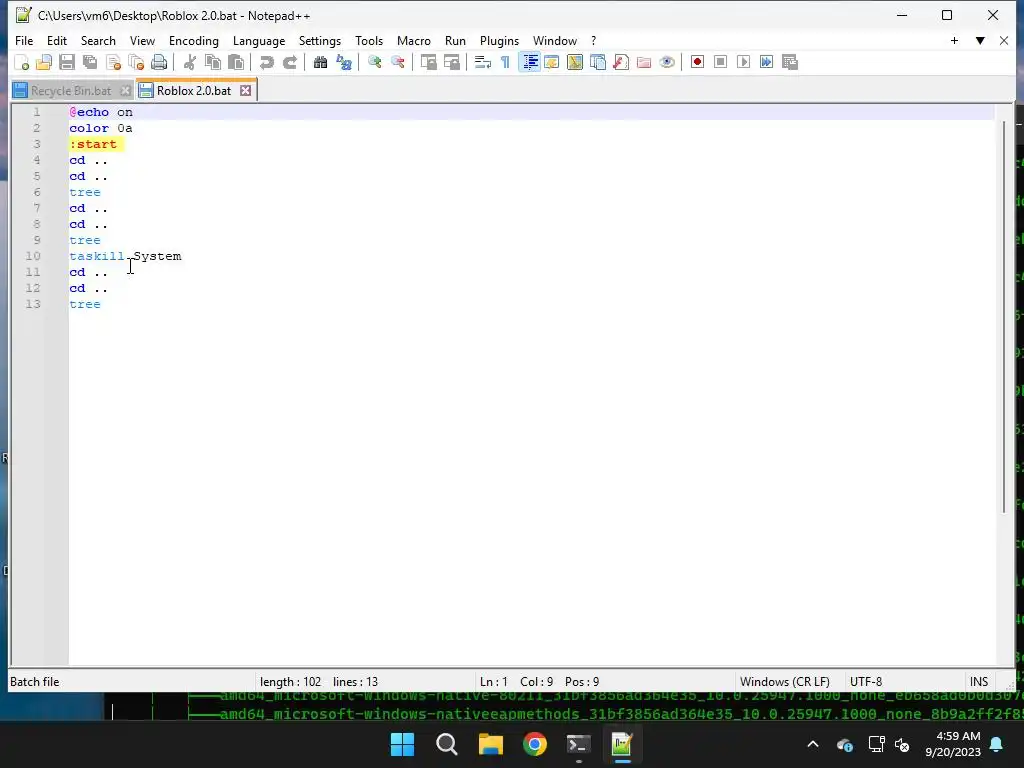Viewport: 1024px width, 768px height.
Task: Save the recorded macro icon
Action: (790, 62)
